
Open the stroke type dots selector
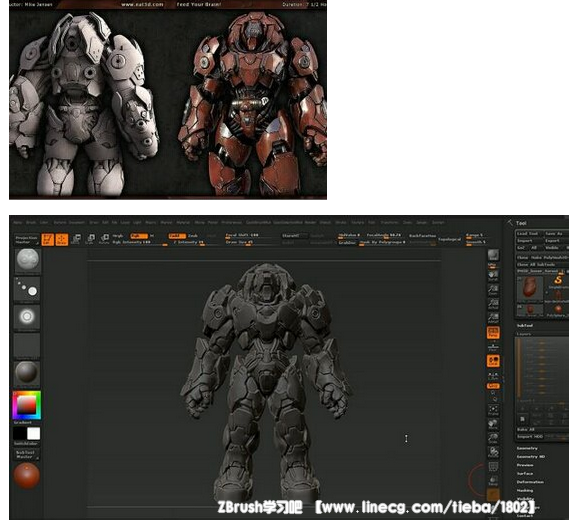point(27,289)
